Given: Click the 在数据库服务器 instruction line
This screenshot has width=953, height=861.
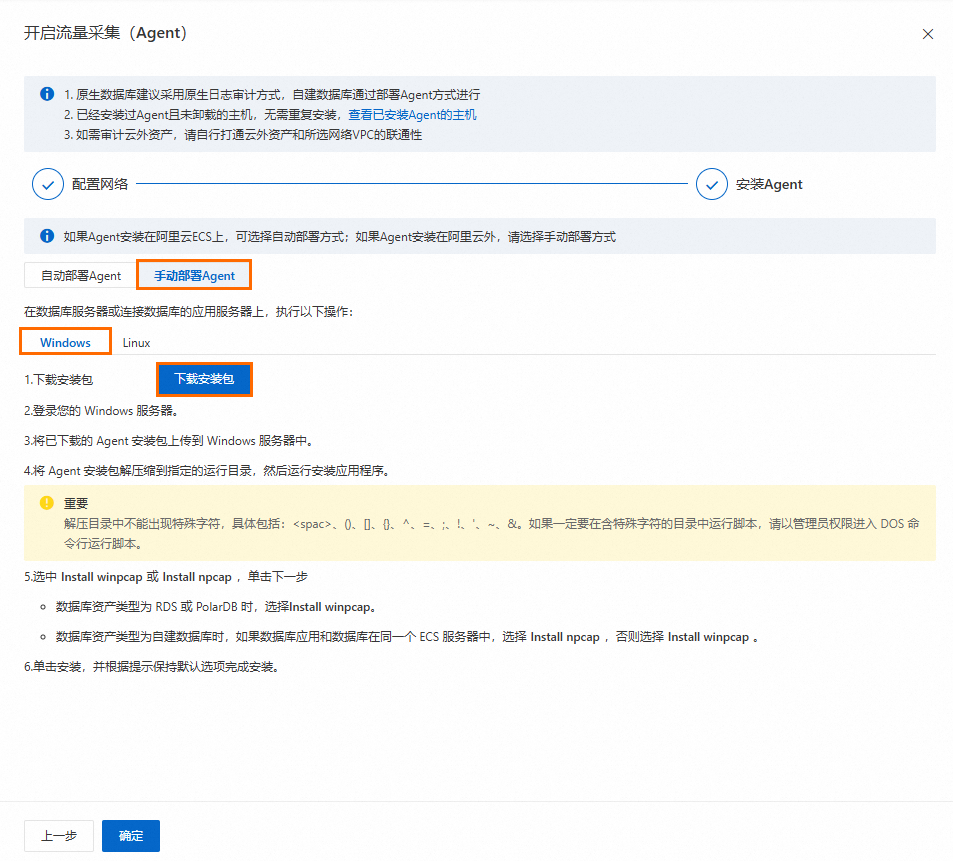Looking at the screenshot, I should (x=188, y=312).
